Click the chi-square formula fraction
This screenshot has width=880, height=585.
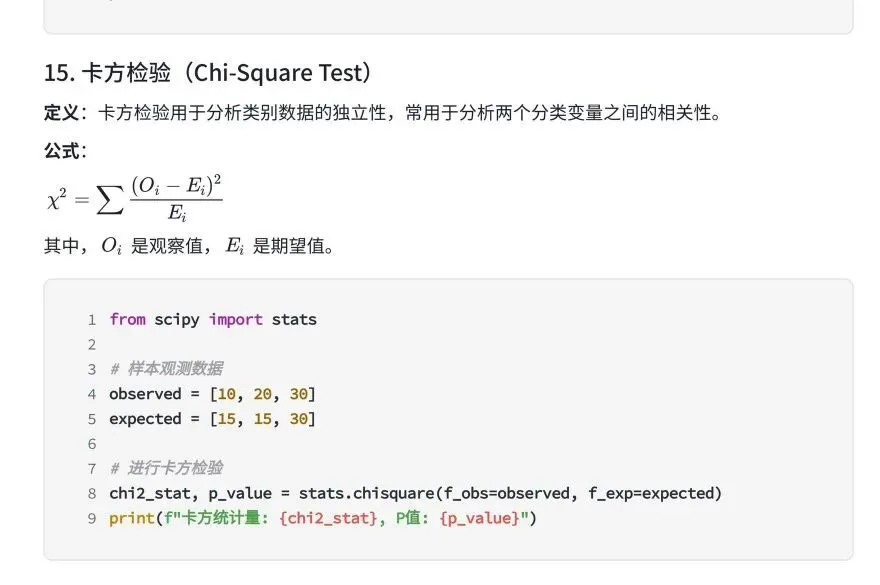[x=176, y=197]
